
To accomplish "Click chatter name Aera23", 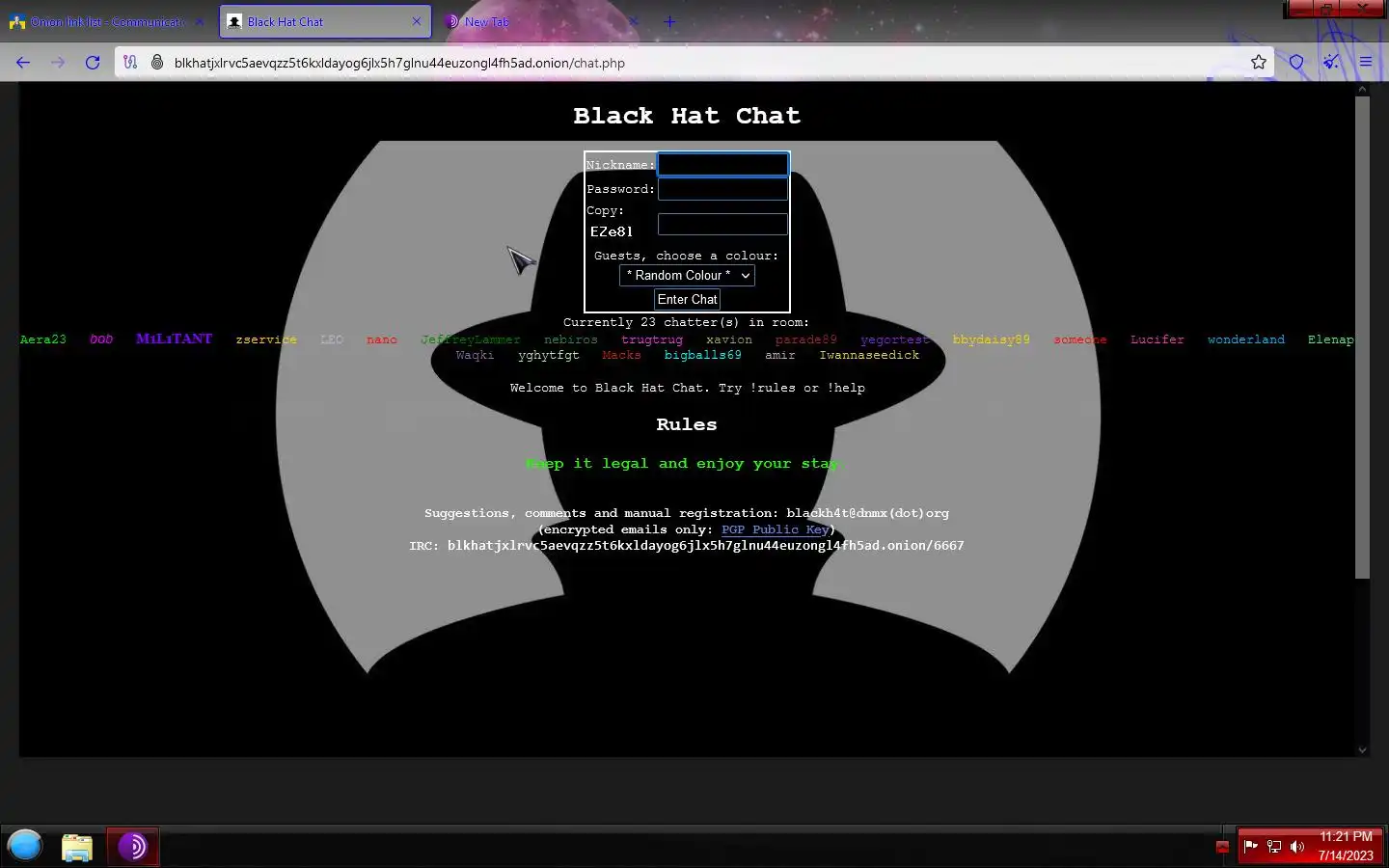I will (43, 339).
